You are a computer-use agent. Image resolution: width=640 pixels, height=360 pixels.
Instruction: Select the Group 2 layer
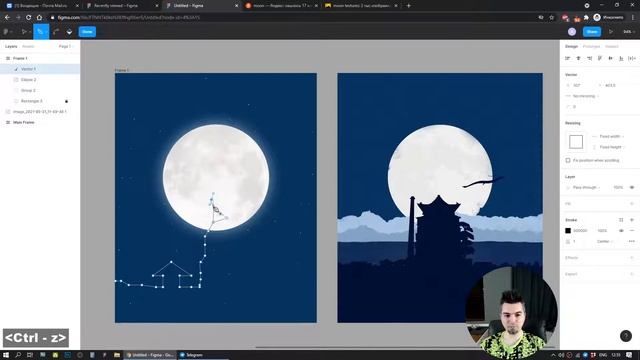(x=40, y=90)
